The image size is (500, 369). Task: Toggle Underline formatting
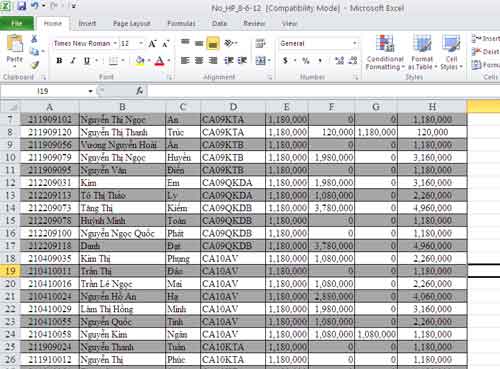(87, 61)
